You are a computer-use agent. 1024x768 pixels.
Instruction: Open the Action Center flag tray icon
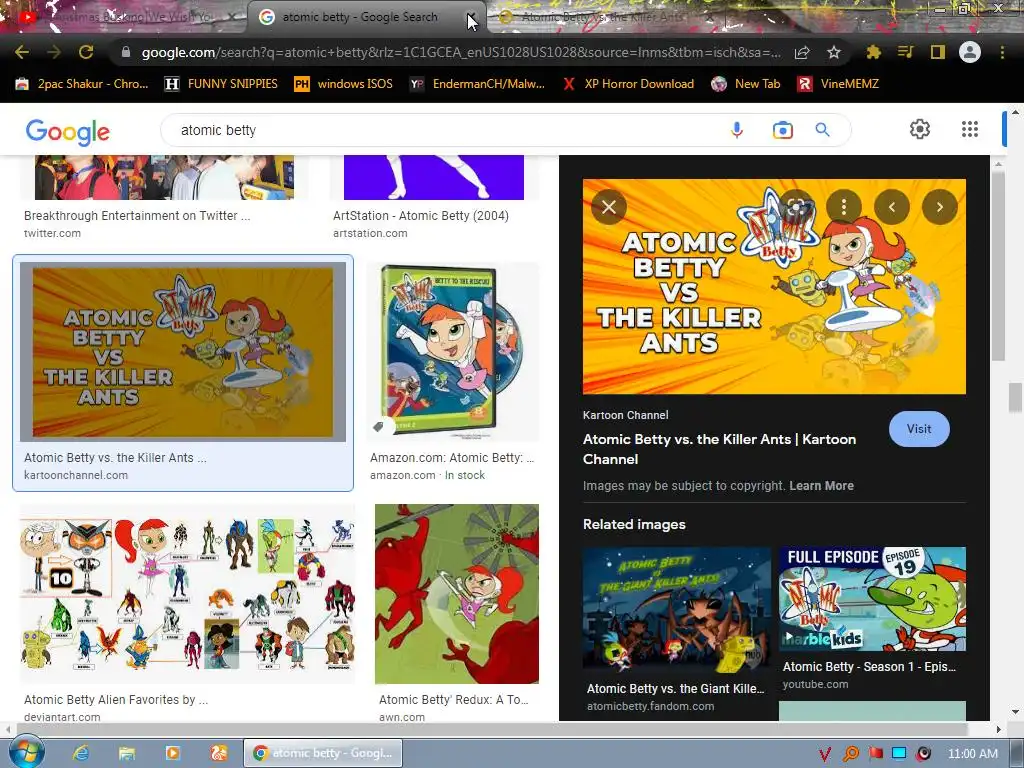875,754
